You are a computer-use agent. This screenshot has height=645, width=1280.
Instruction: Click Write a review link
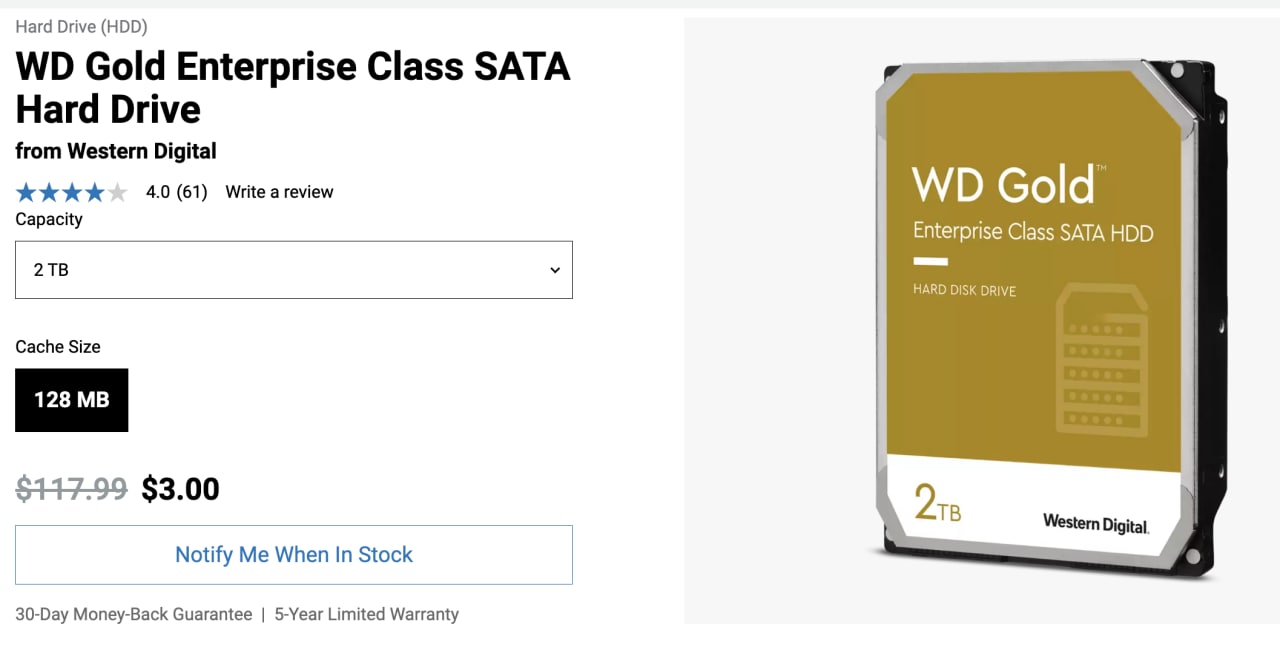279,192
